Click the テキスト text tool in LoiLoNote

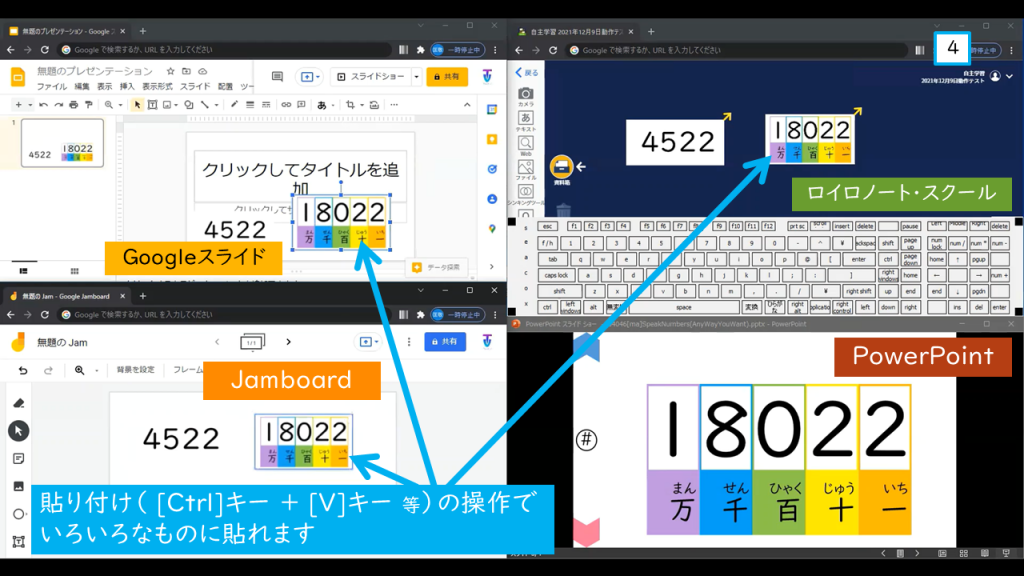tap(526, 121)
